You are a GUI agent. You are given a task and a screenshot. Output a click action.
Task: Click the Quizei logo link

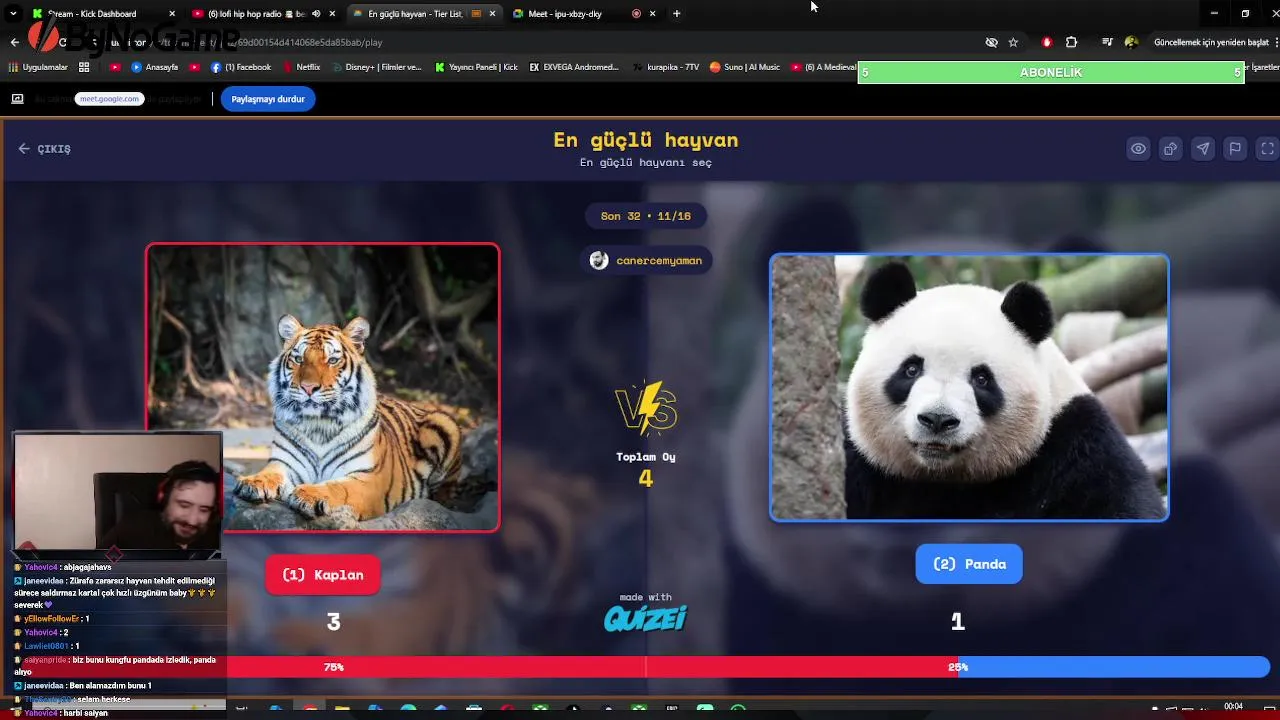[x=646, y=619]
